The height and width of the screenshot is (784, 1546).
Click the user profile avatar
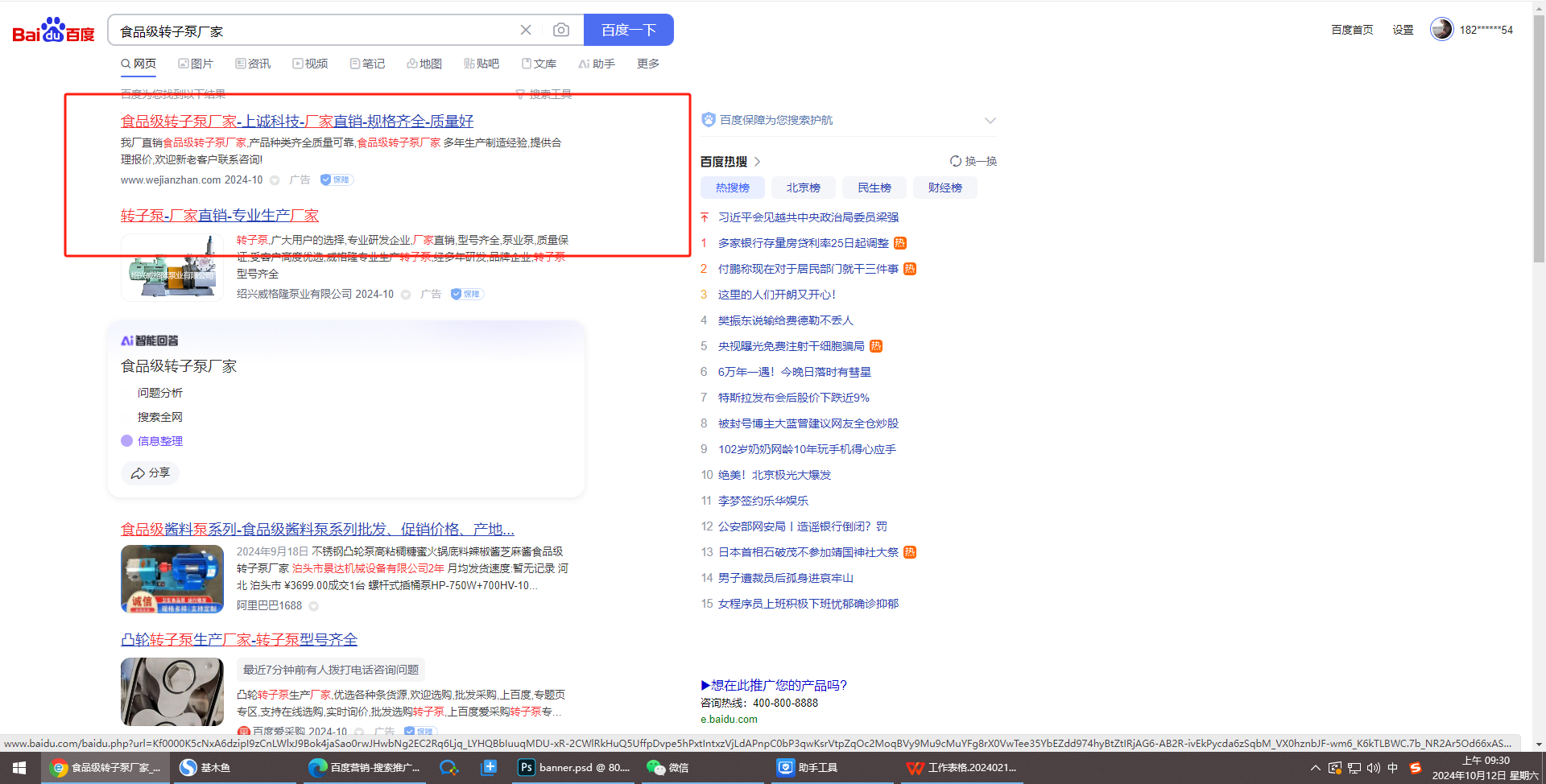1441,30
